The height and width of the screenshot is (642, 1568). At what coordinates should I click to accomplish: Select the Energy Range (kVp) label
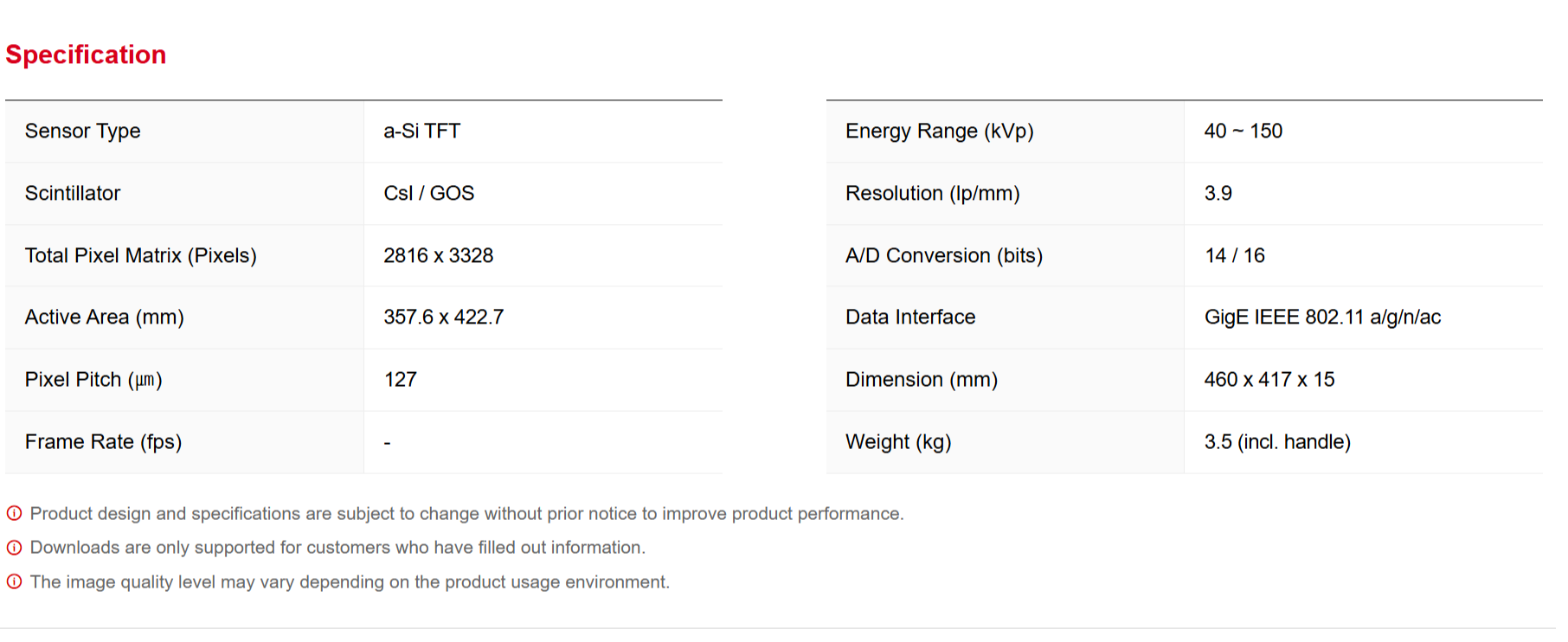click(939, 132)
